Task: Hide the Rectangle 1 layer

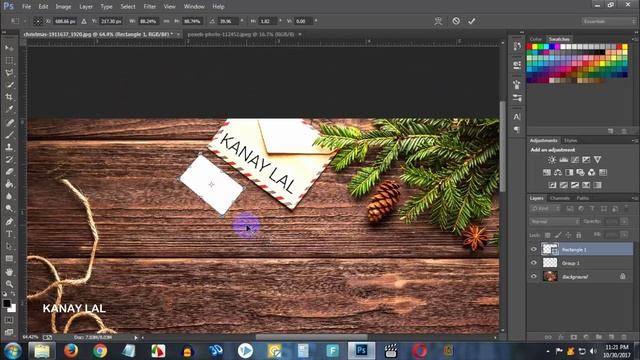Action: pyautogui.click(x=534, y=249)
